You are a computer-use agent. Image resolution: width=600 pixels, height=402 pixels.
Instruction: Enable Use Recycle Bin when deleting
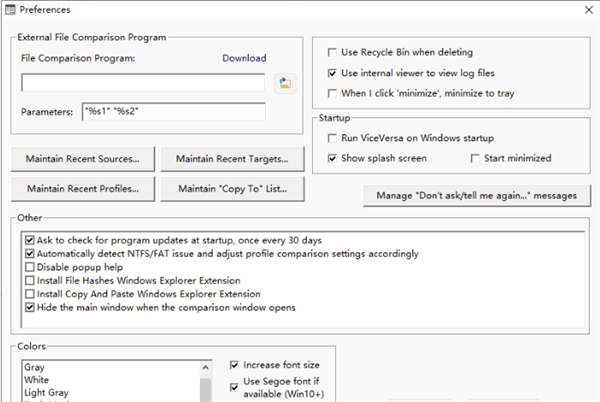click(332, 52)
